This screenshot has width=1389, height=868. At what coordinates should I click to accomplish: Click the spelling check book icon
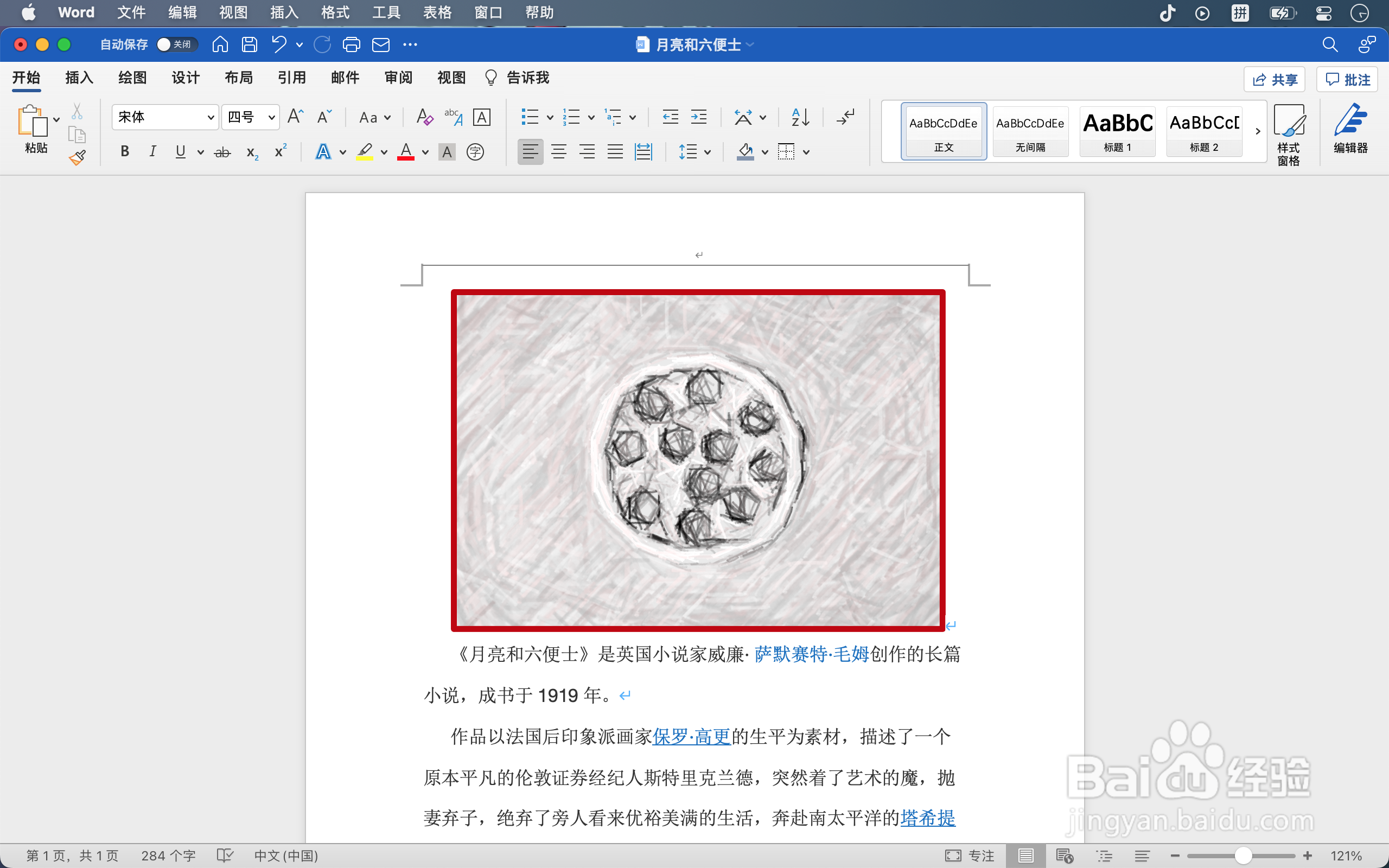pyautogui.click(x=225, y=856)
